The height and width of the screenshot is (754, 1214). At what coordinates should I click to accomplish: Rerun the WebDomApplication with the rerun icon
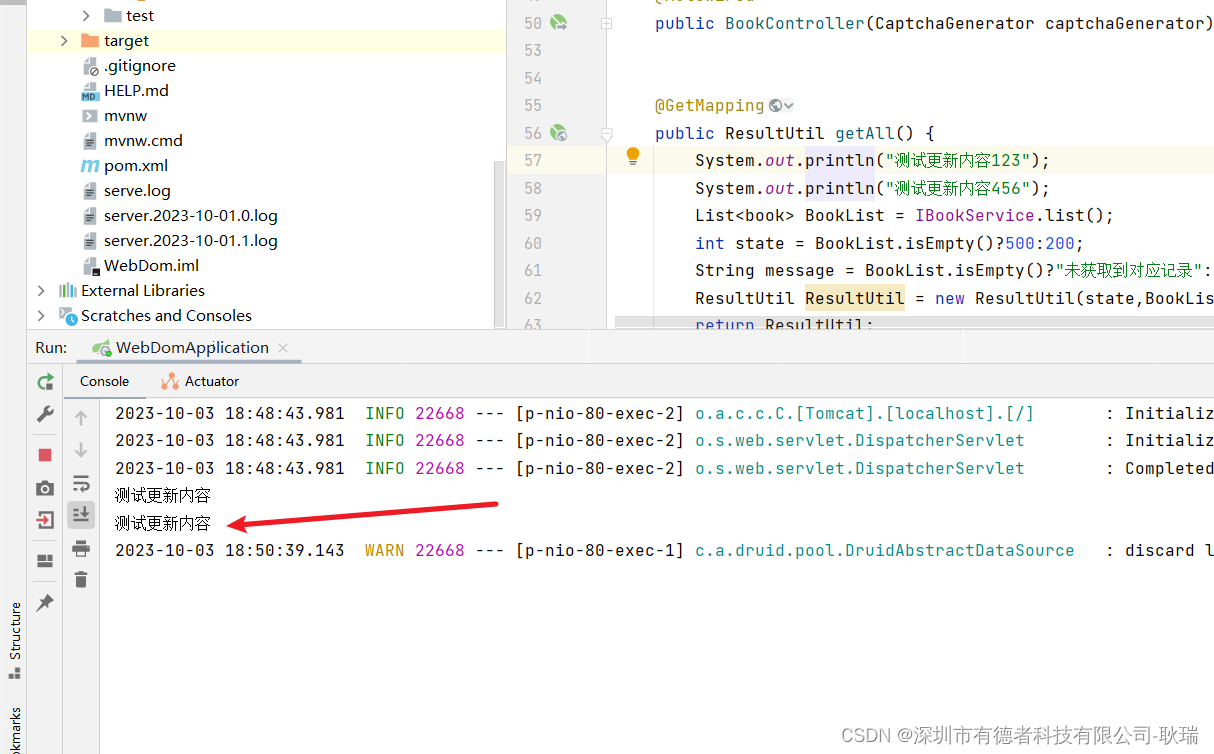45,382
